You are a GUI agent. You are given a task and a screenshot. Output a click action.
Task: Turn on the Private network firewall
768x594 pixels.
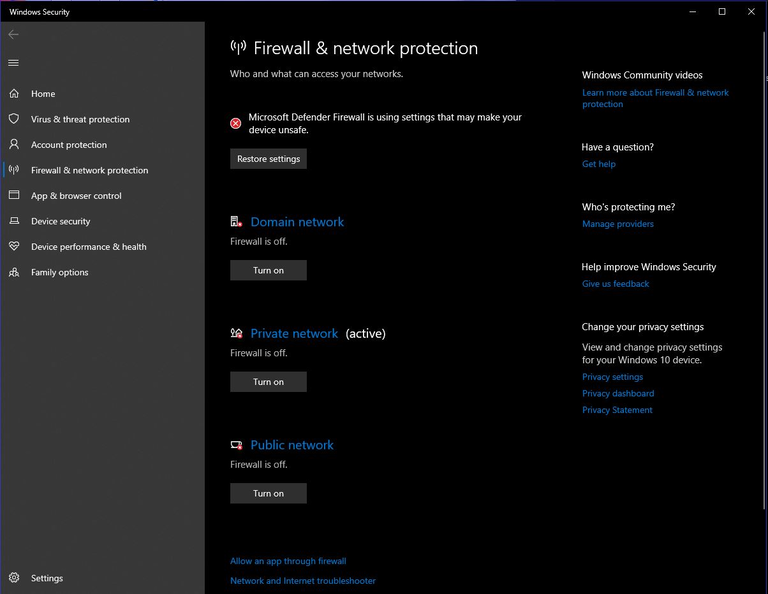(268, 382)
